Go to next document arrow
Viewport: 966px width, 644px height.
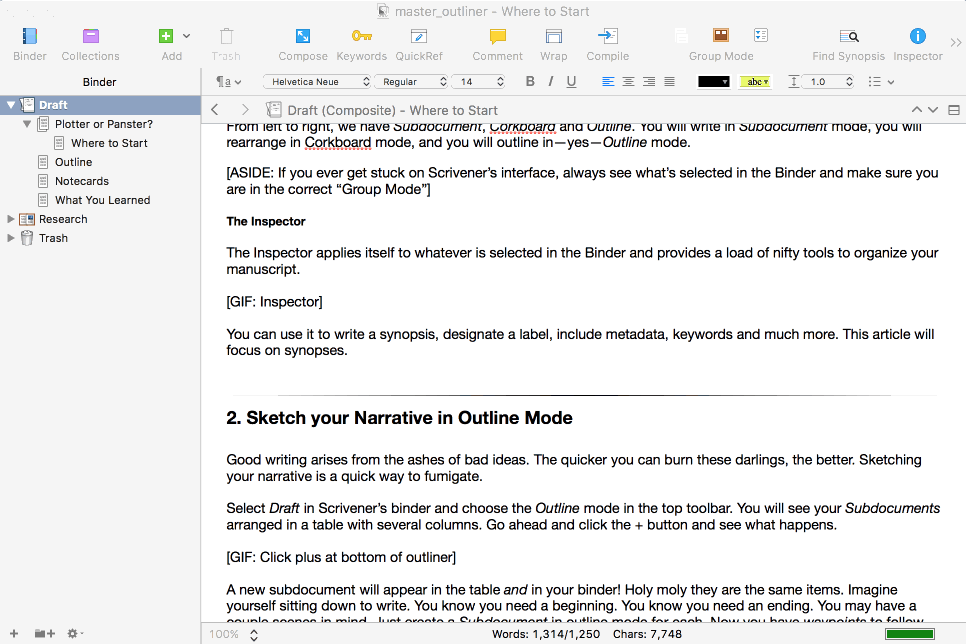(x=933, y=110)
